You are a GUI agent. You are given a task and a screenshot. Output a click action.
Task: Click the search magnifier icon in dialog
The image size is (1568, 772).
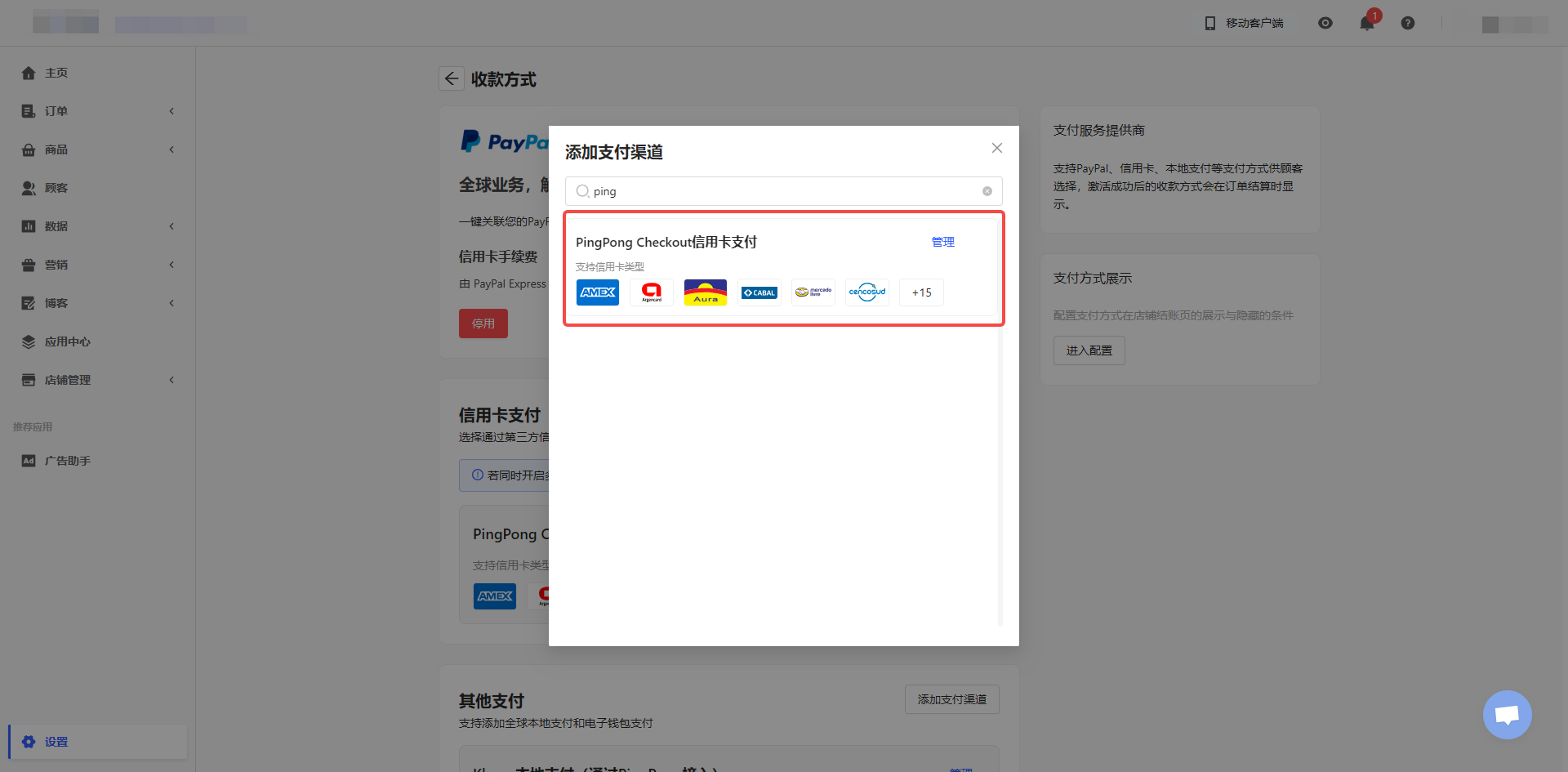click(582, 191)
